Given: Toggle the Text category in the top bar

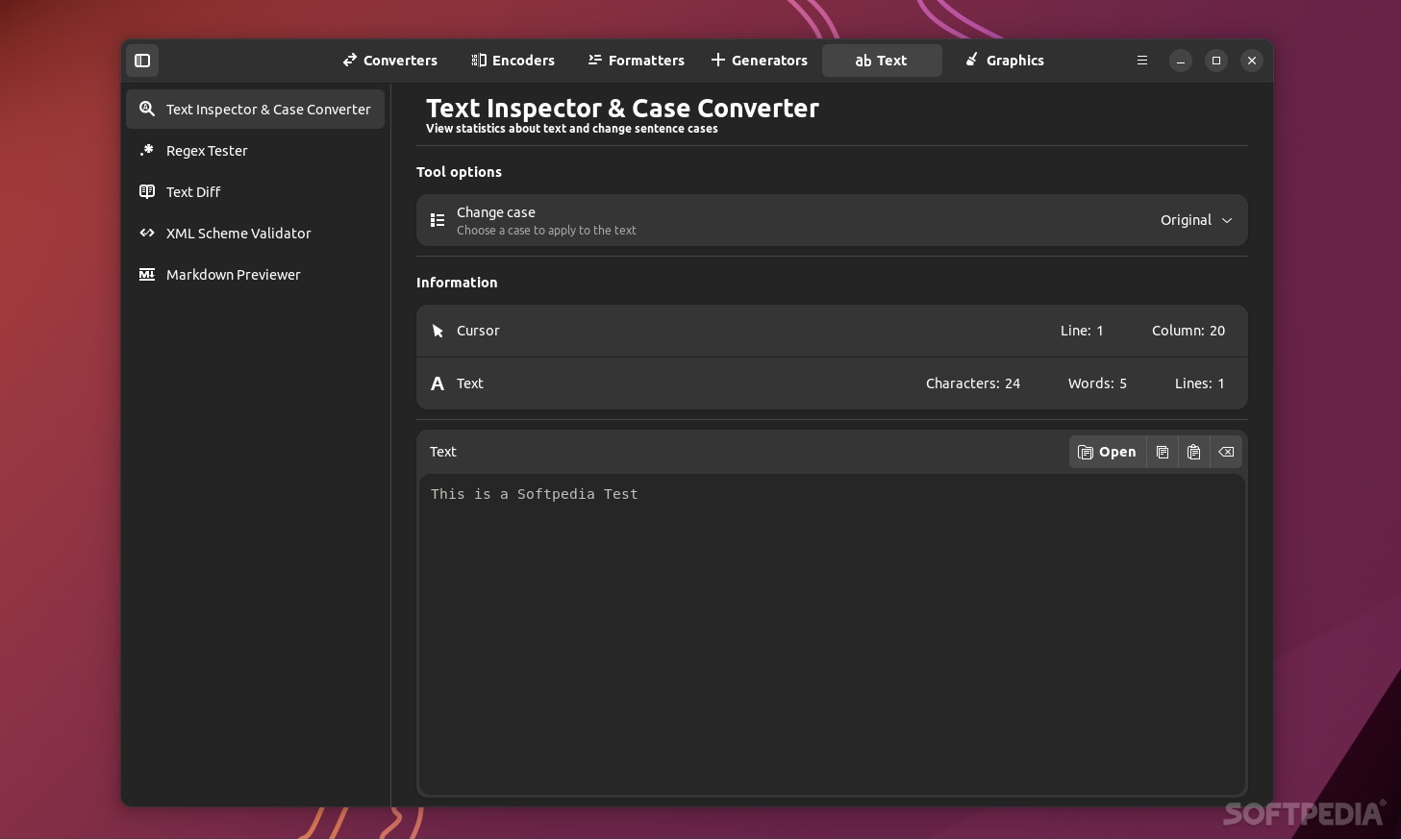Looking at the screenshot, I should [881, 60].
